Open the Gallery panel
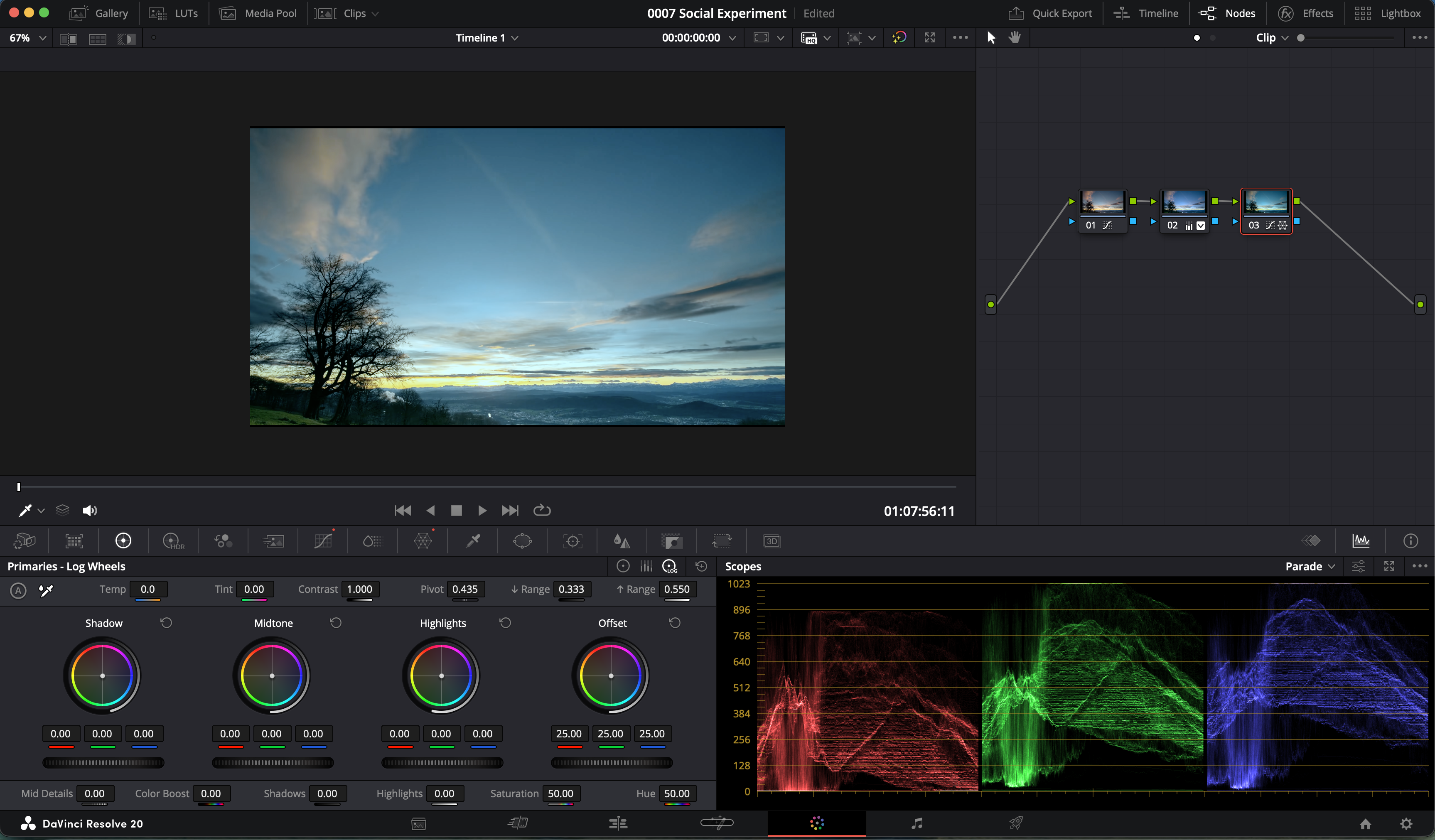Viewport: 1435px width, 840px height. coord(98,13)
